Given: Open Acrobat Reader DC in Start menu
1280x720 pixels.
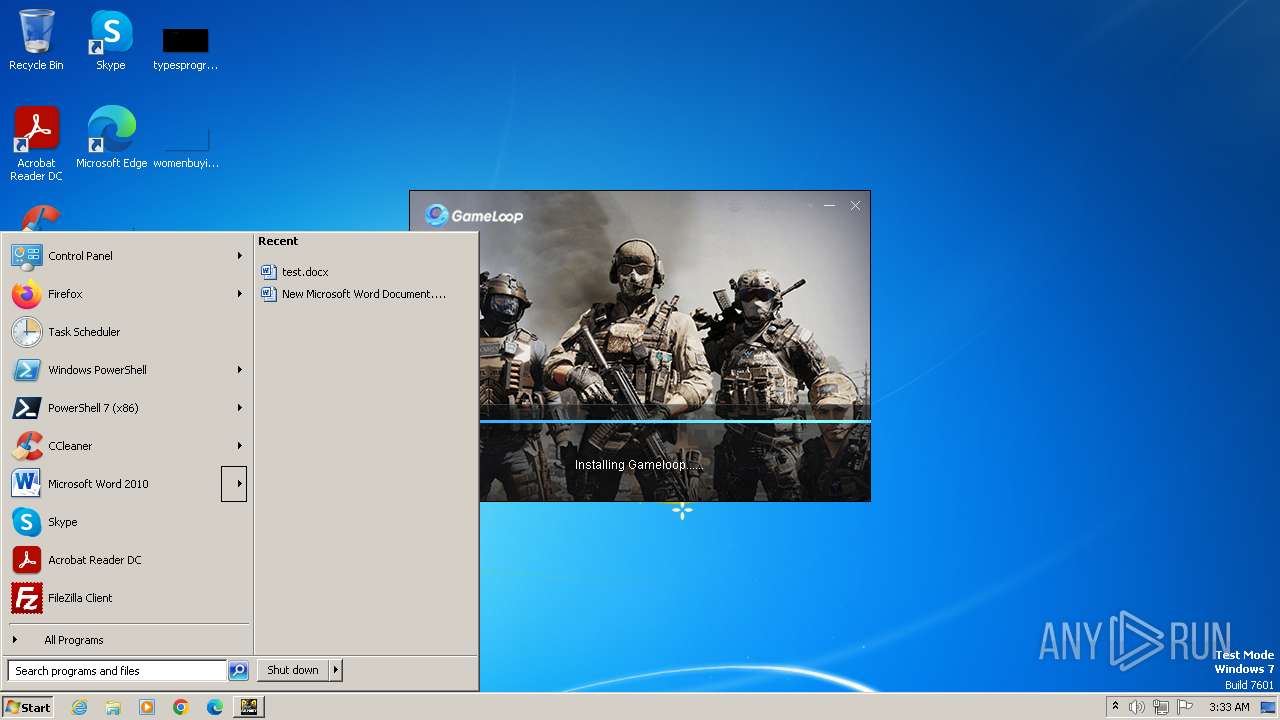Looking at the screenshot, I should click(27, 560).
